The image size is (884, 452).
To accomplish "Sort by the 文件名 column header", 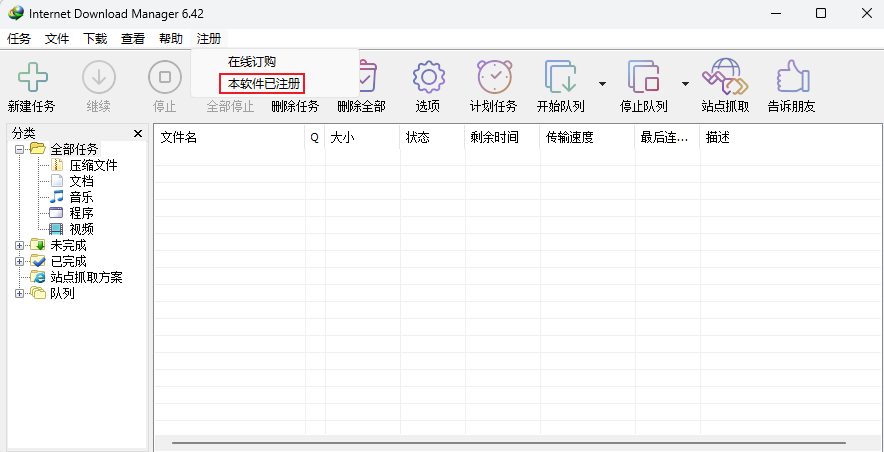I will click(x=229, y=137).
